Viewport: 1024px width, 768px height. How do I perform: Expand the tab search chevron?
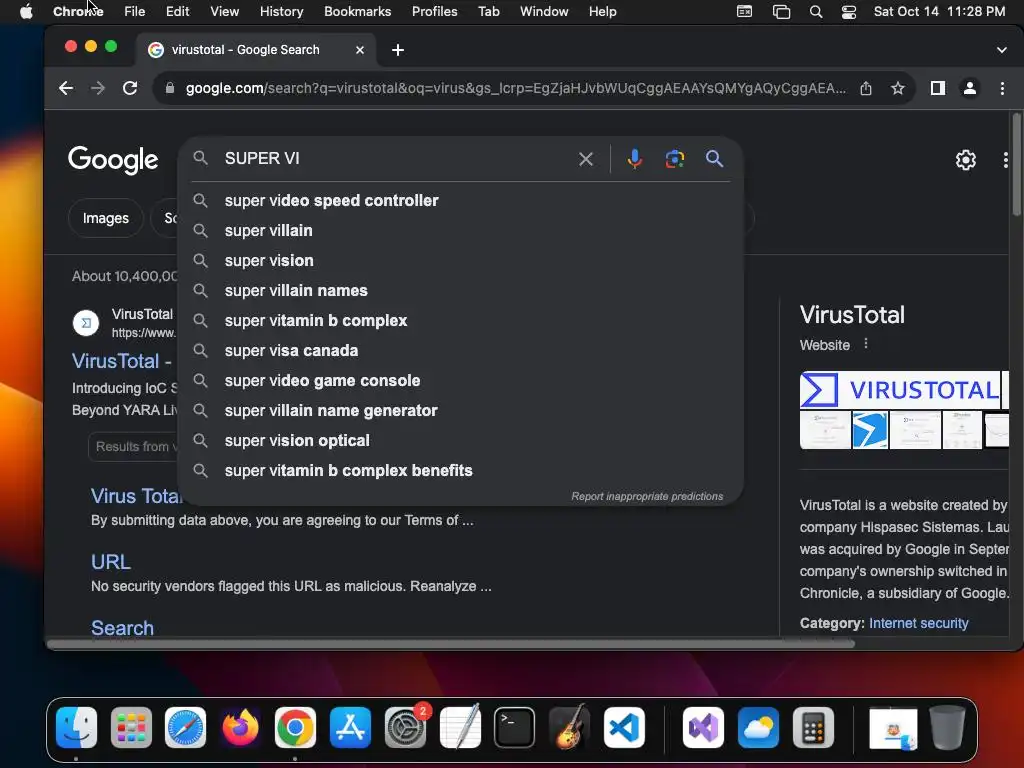click(x=1002, y=50)
